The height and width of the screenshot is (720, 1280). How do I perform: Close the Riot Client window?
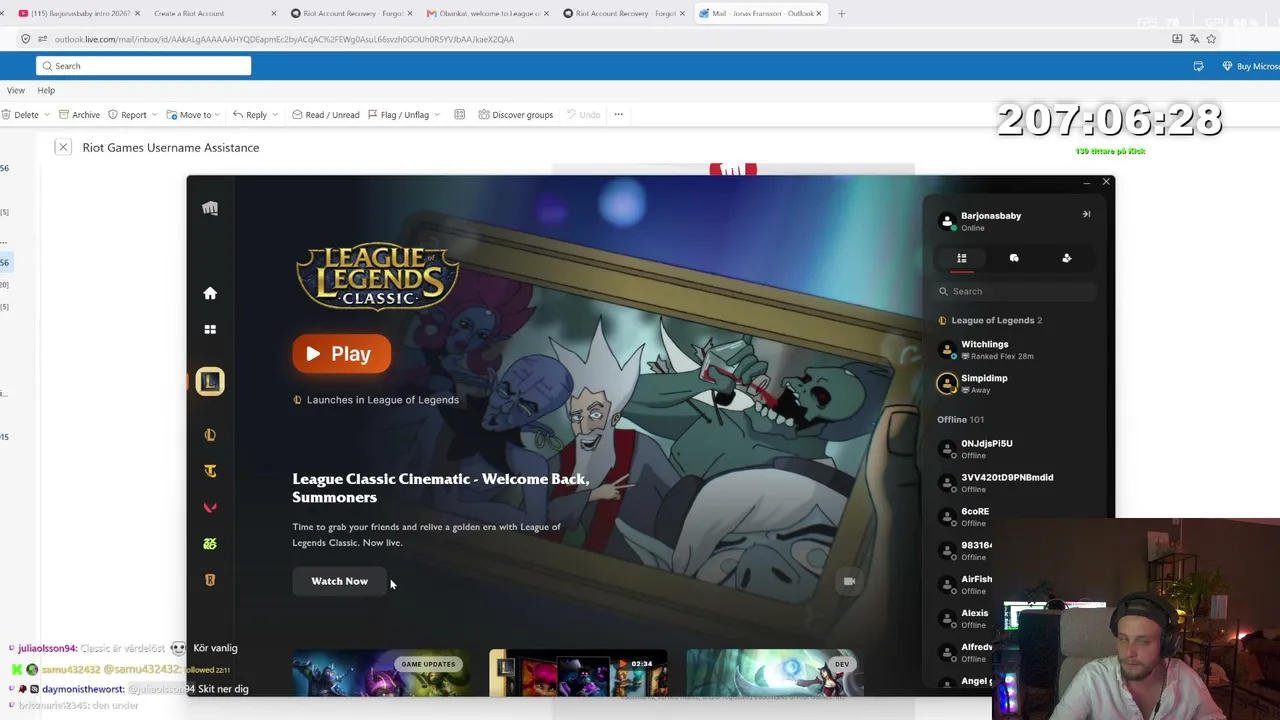pyautogui.click(x=1106, y=182)
